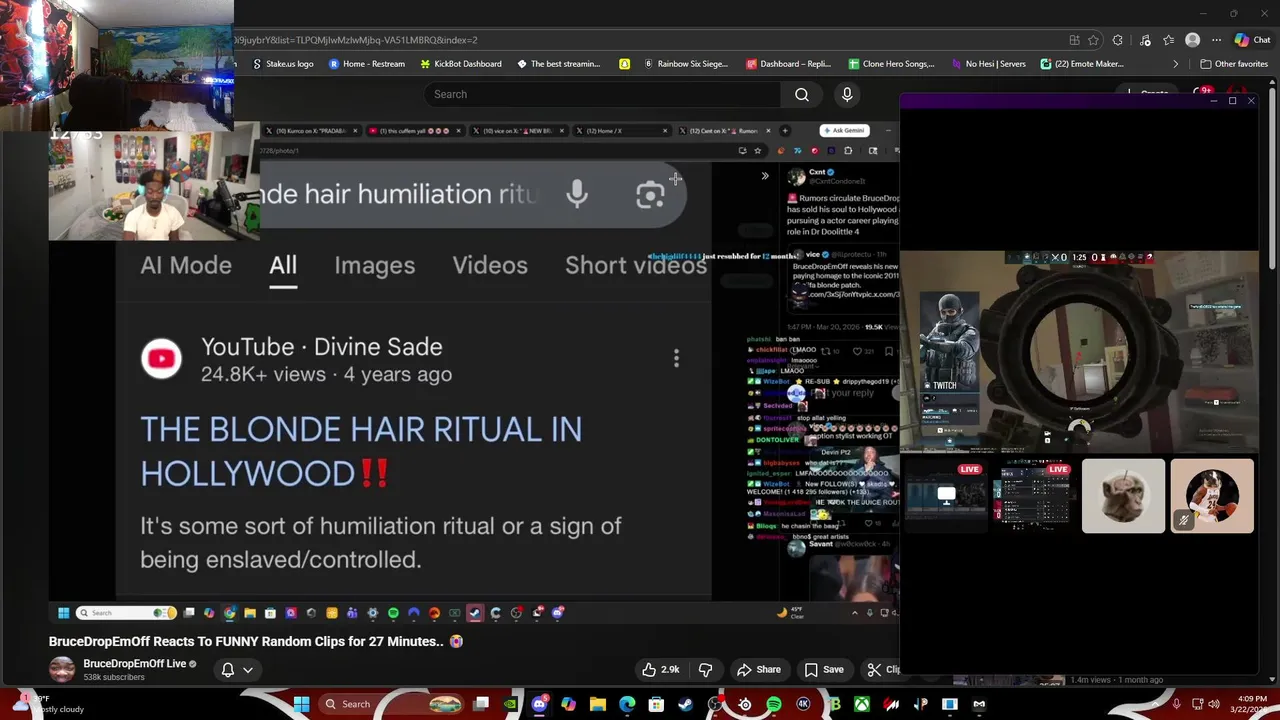Dislike the BruceDropEmOff video

tap(706, 670)
